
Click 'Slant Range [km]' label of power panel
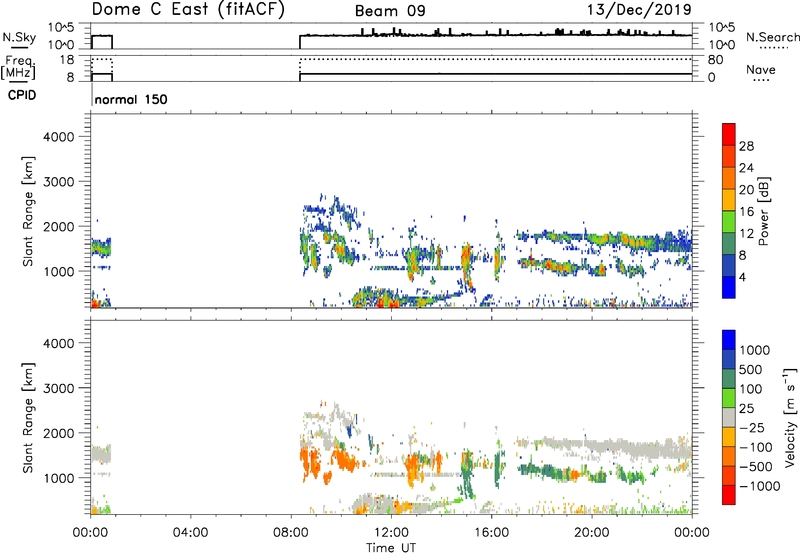pos(28,211)
